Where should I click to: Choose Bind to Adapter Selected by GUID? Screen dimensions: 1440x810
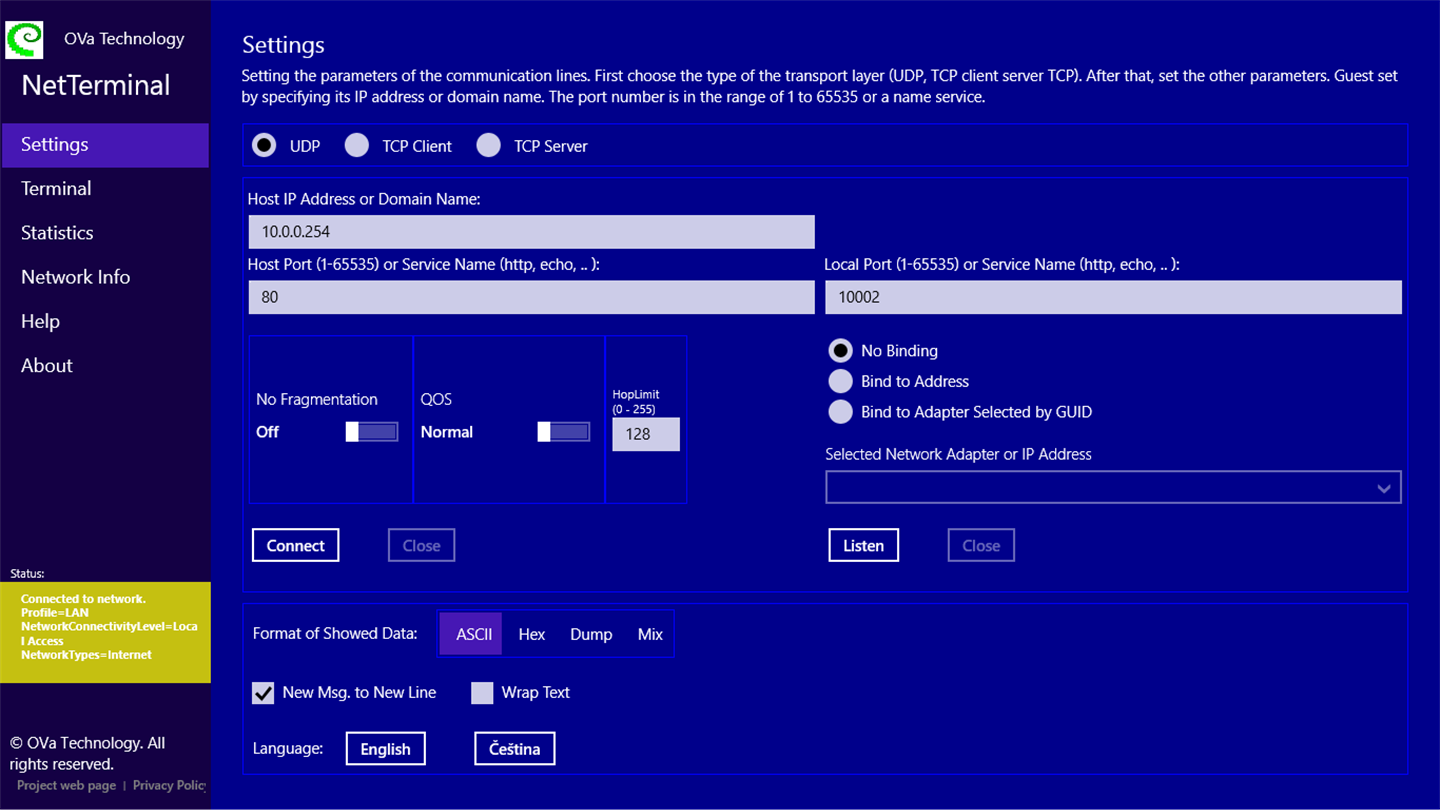(x=841, y=412)
